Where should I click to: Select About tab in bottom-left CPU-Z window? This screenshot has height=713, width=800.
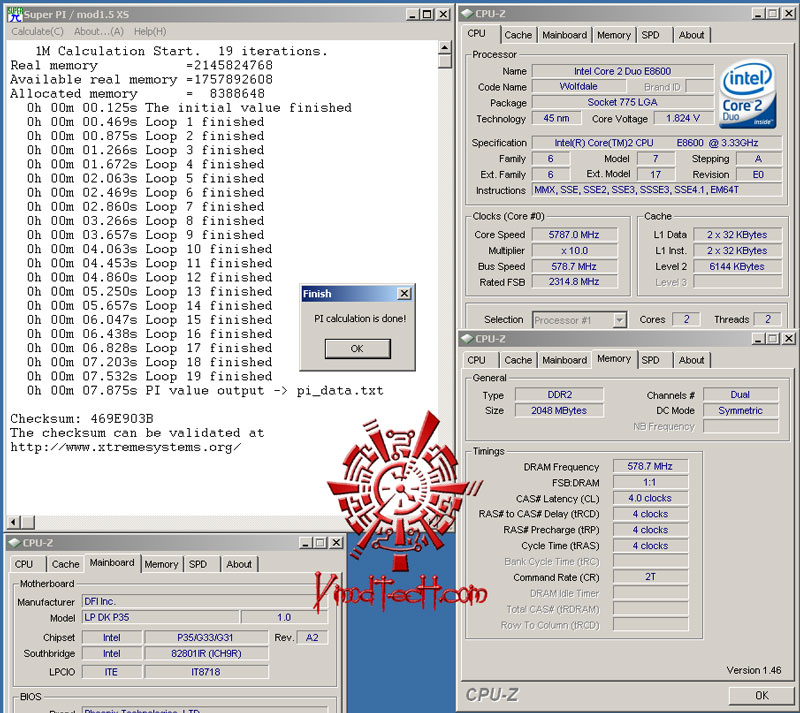pos(239,564)
